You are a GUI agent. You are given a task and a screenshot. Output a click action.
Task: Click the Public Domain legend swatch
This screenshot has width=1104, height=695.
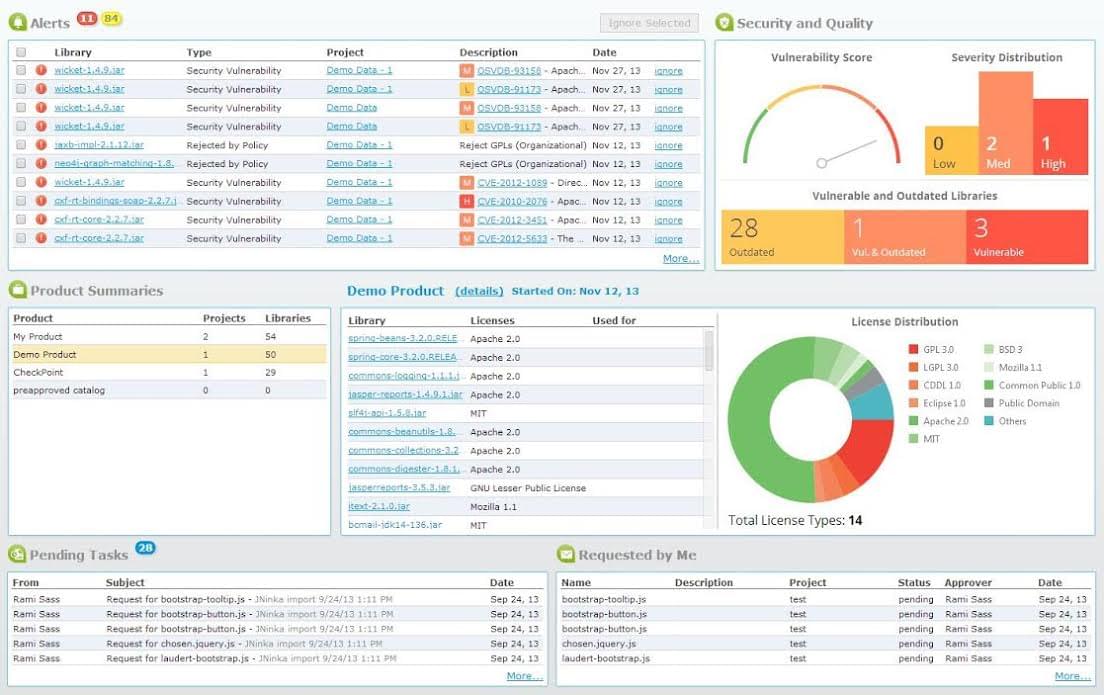tap(989, 403)
